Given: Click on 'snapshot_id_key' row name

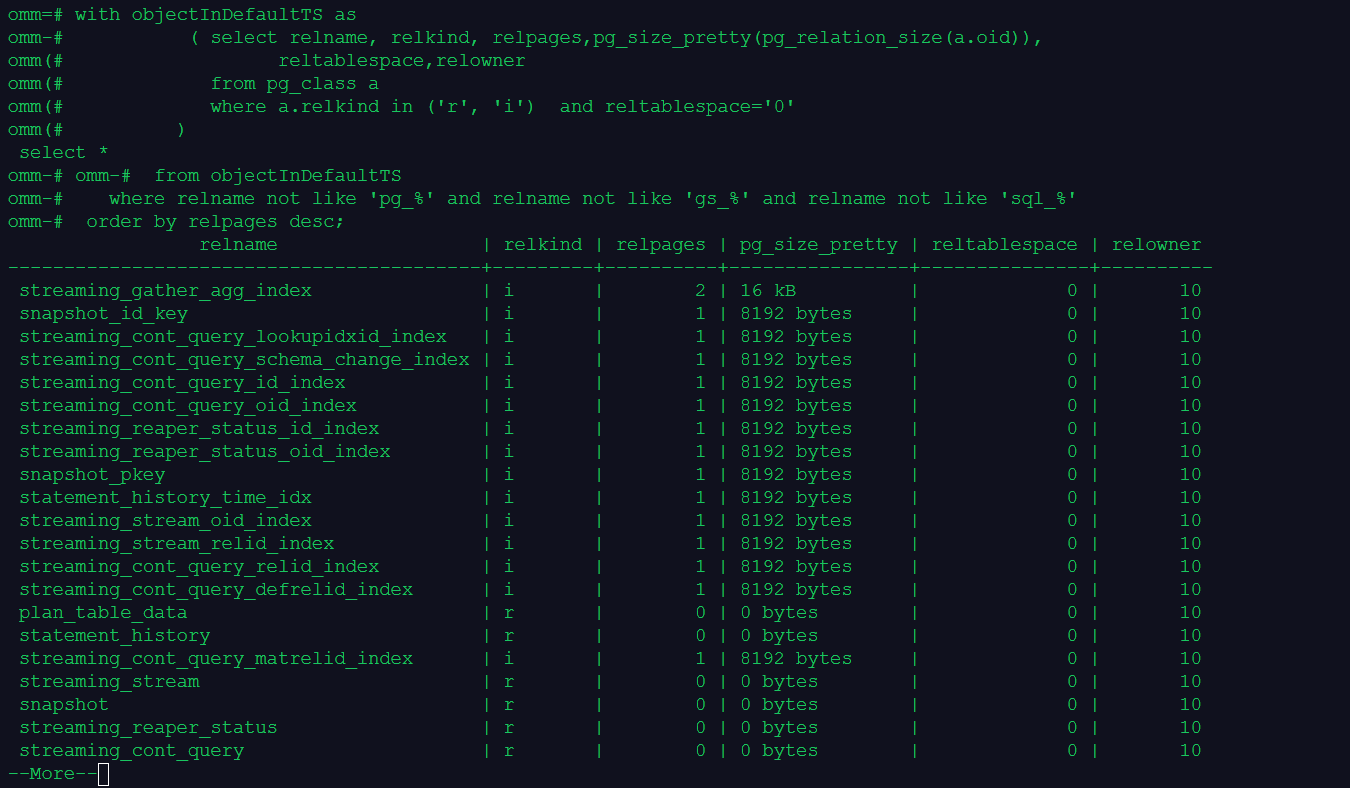Looking at the screenshot, I should tap(103, 313).
